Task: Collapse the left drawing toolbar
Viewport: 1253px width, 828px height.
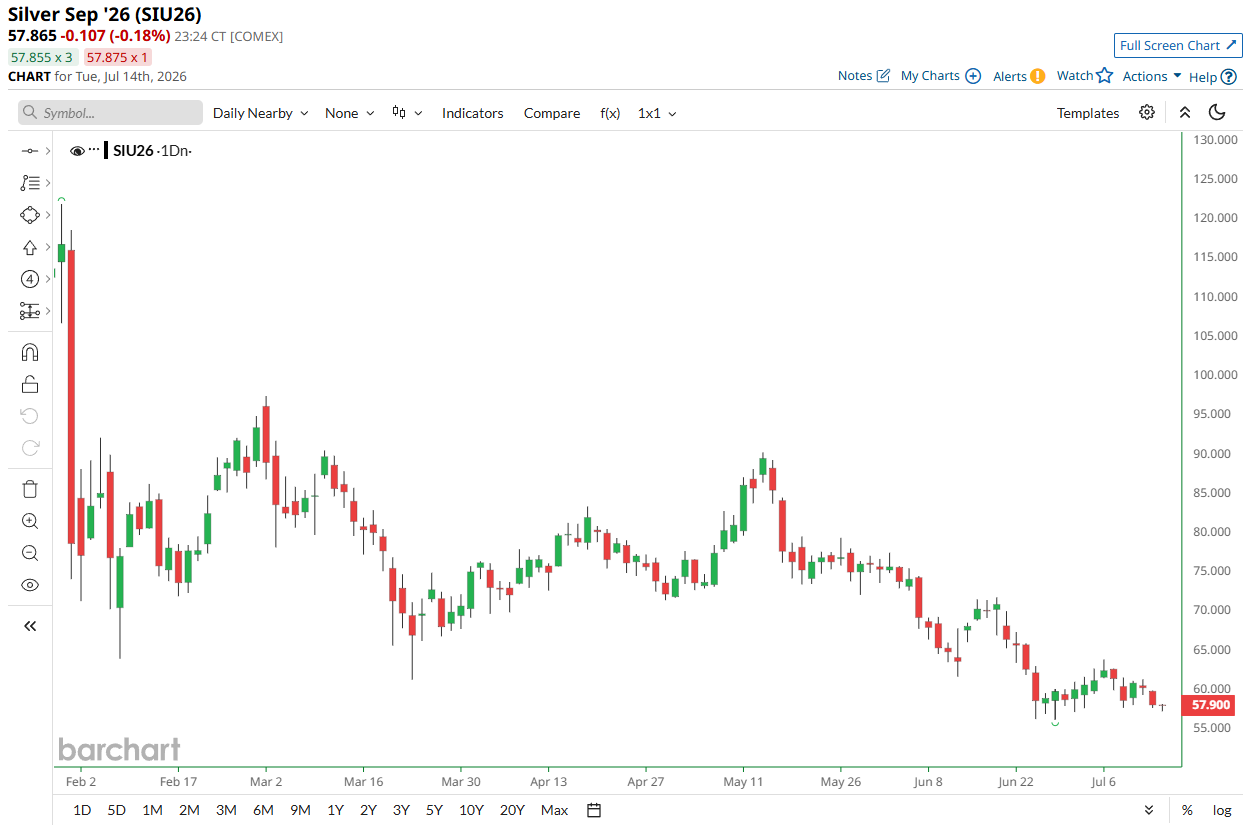Action: [30, 626]
